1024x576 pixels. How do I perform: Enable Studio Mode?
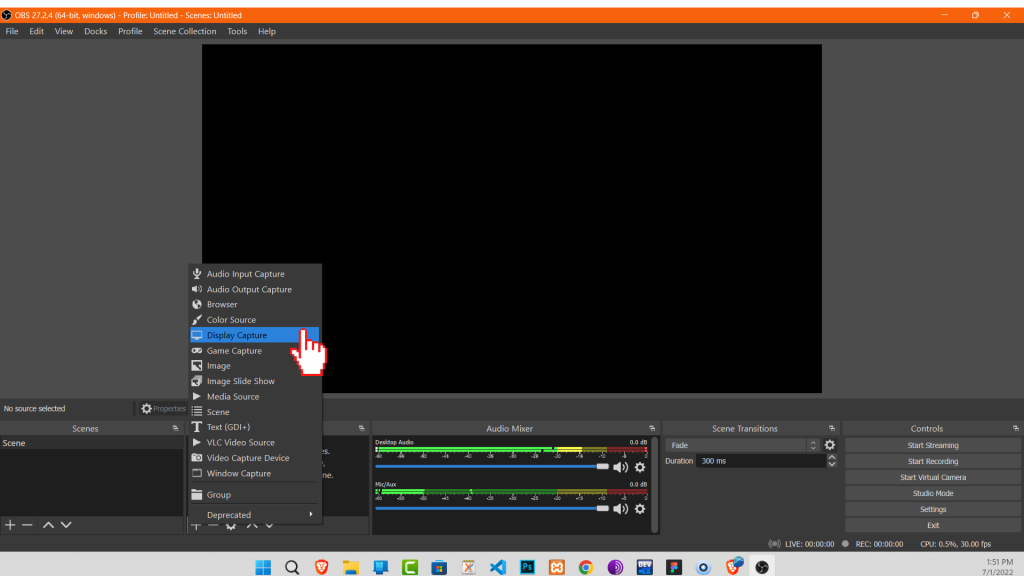coord(933,493)
